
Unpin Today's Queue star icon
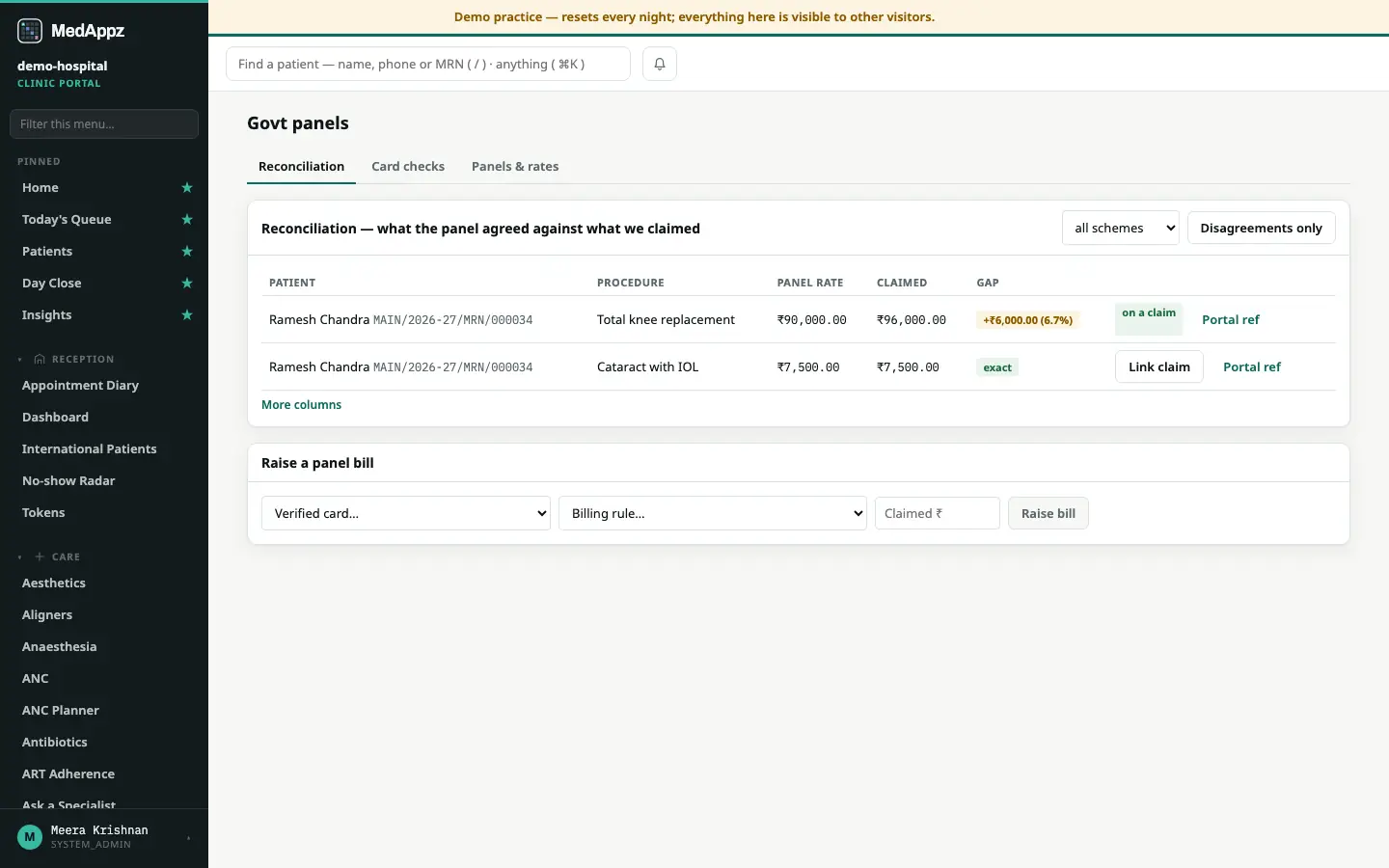(x=187, y=220)
